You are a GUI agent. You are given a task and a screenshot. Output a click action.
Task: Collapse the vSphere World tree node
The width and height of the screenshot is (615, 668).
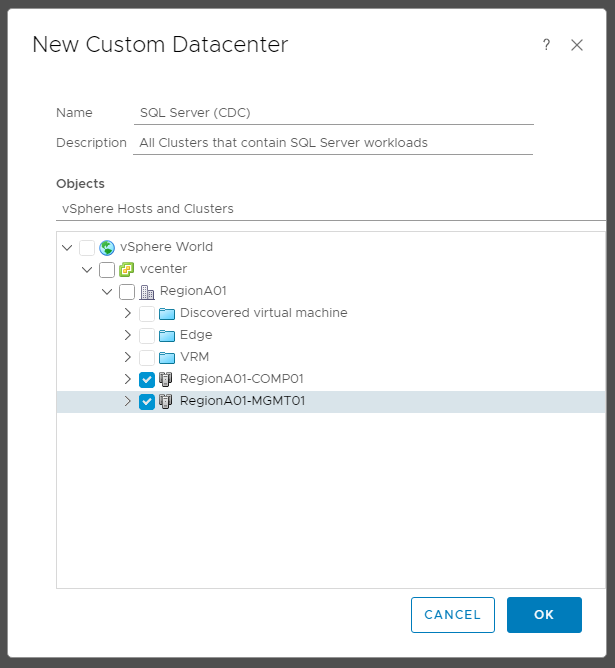coord(67,248)
